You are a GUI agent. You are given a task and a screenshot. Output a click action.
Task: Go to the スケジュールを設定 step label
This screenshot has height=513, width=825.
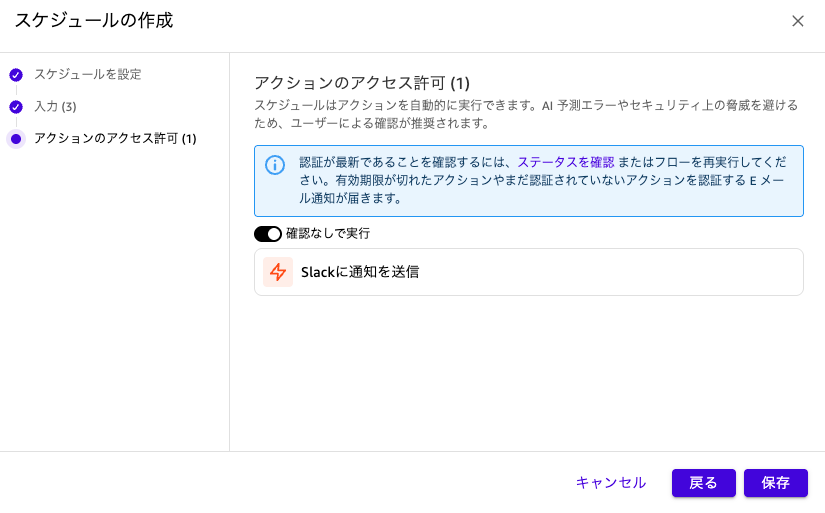88,74
